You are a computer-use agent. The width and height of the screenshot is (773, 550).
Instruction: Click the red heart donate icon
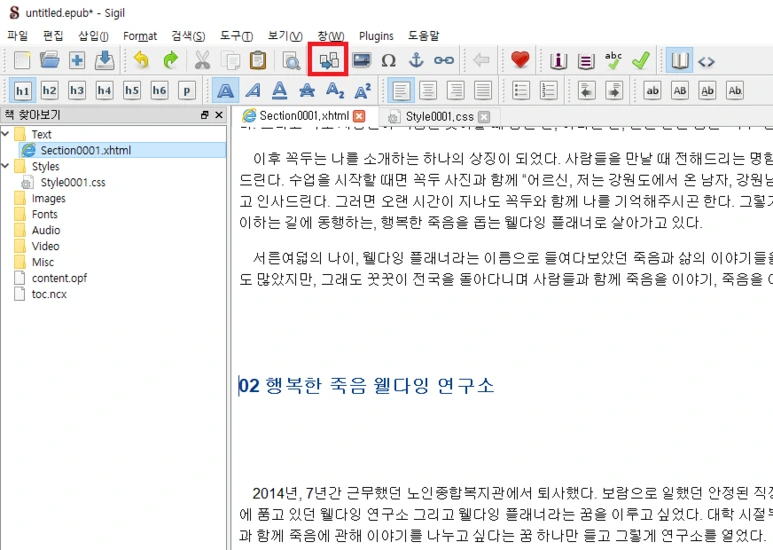[x=520, y=60]
